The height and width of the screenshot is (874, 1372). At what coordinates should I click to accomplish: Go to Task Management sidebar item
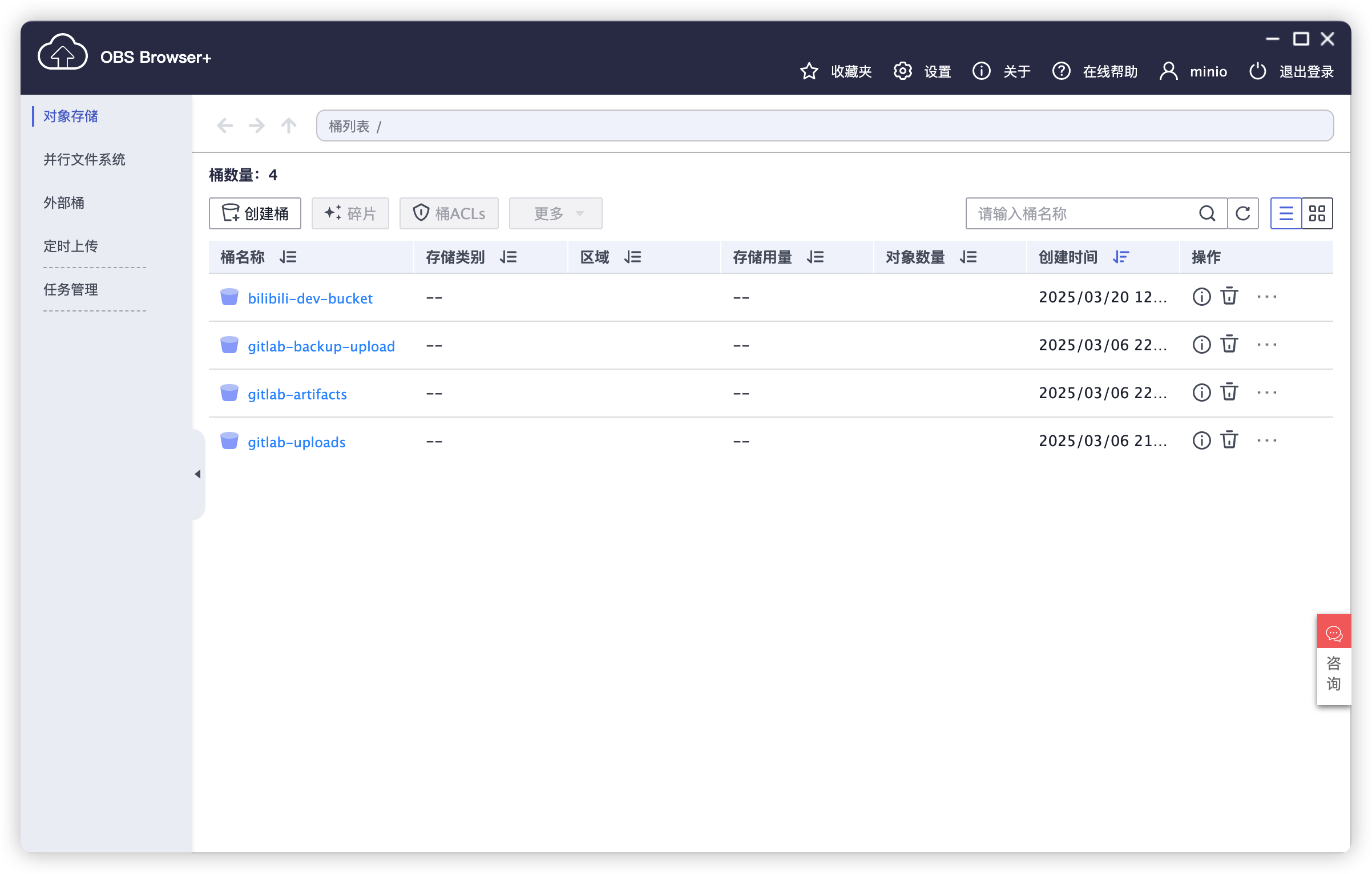coord(71,289)
